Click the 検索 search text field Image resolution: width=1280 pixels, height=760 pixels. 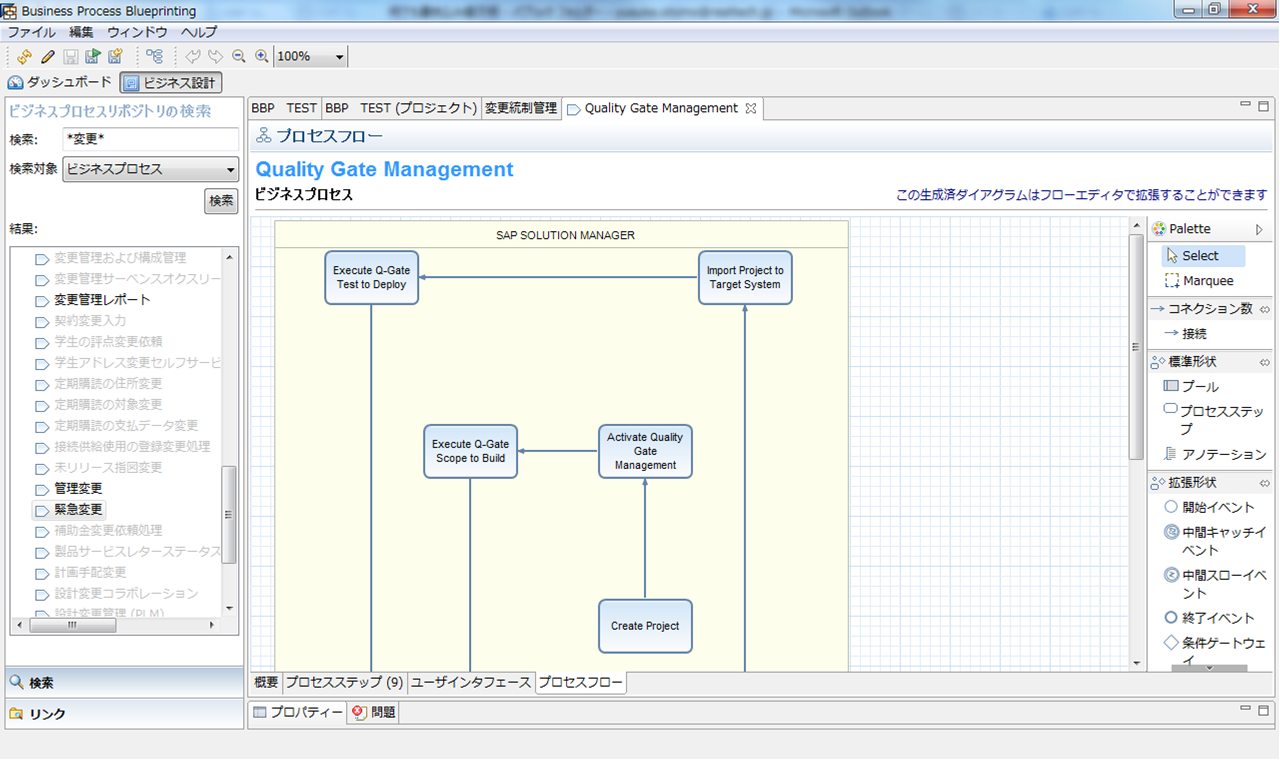tap(151, 139)
